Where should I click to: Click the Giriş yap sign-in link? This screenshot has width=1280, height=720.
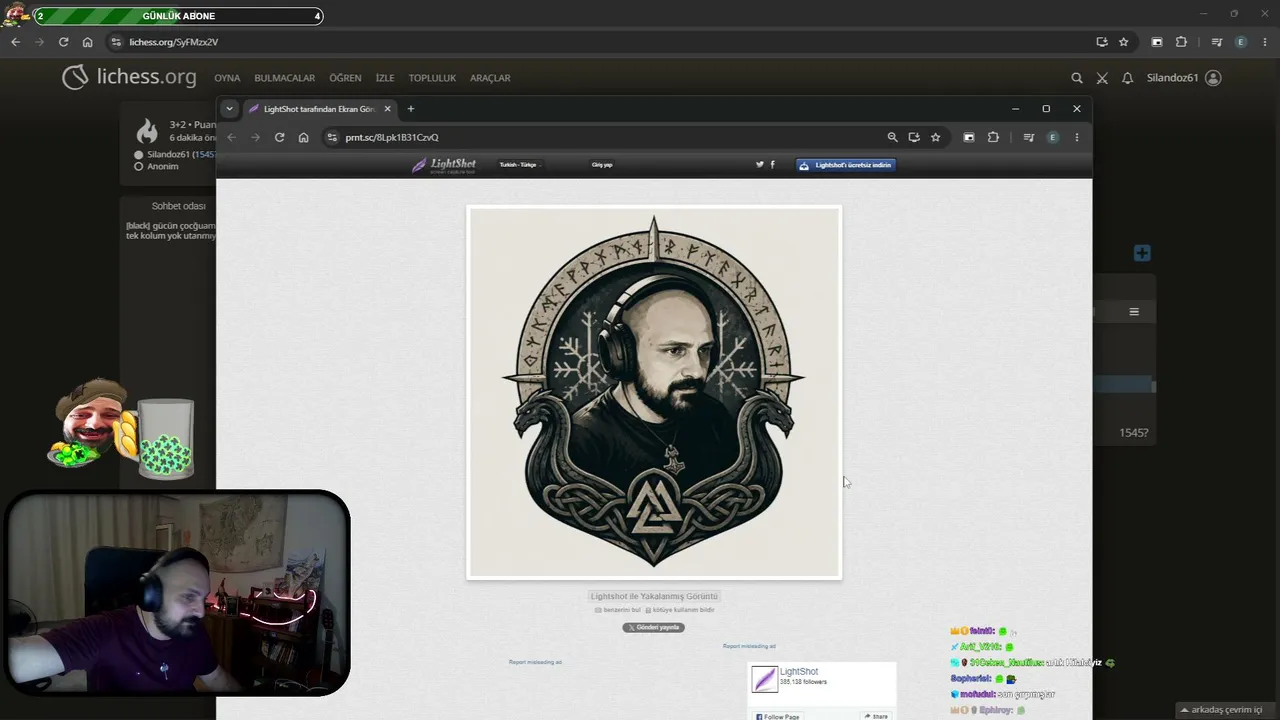tap(602, 165)
